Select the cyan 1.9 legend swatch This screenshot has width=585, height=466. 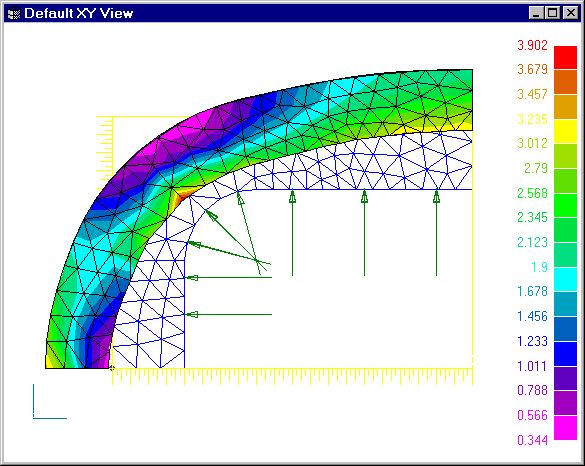[x=565, y=279]
